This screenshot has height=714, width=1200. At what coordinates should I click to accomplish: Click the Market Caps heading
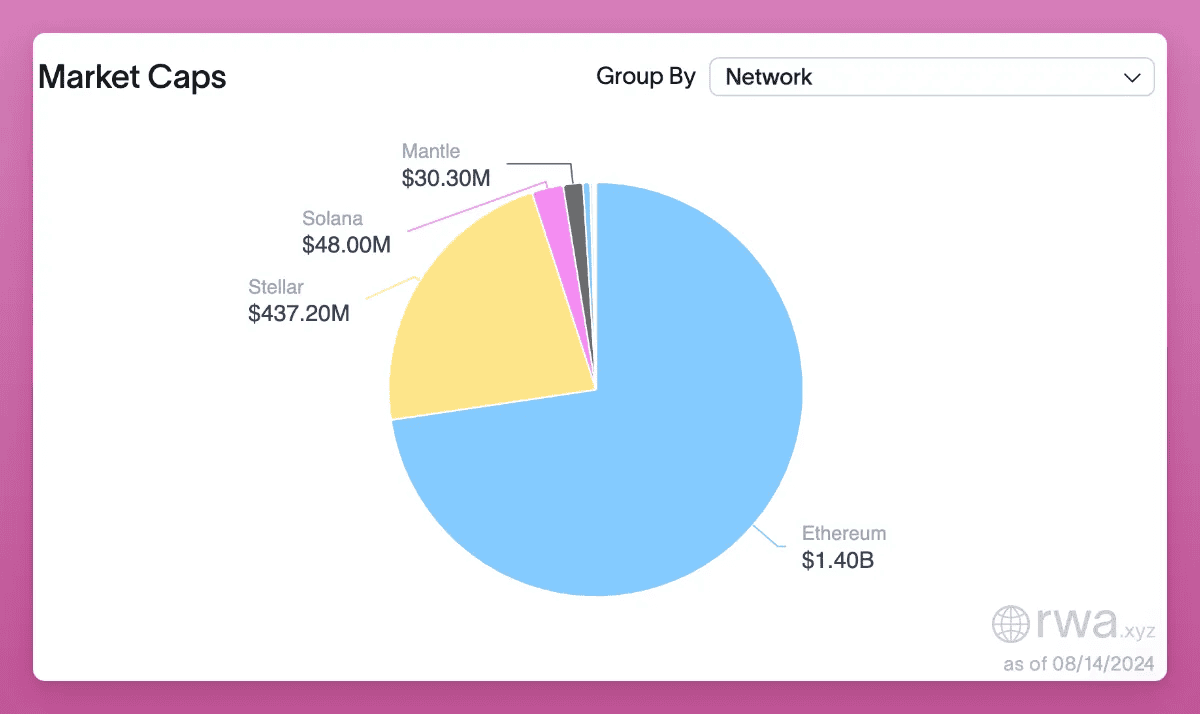132,77
